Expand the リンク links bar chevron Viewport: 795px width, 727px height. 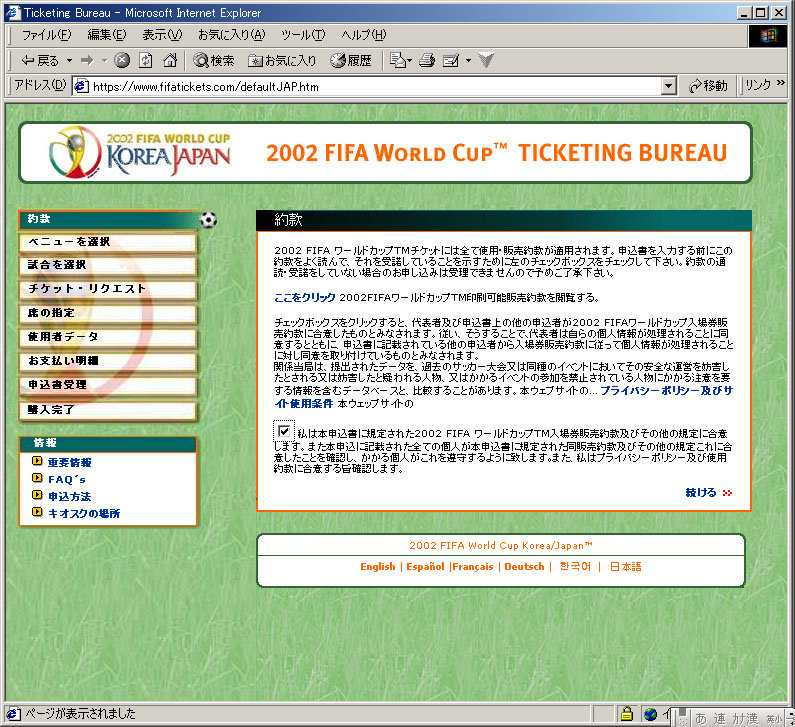click(x=780, y=83)
